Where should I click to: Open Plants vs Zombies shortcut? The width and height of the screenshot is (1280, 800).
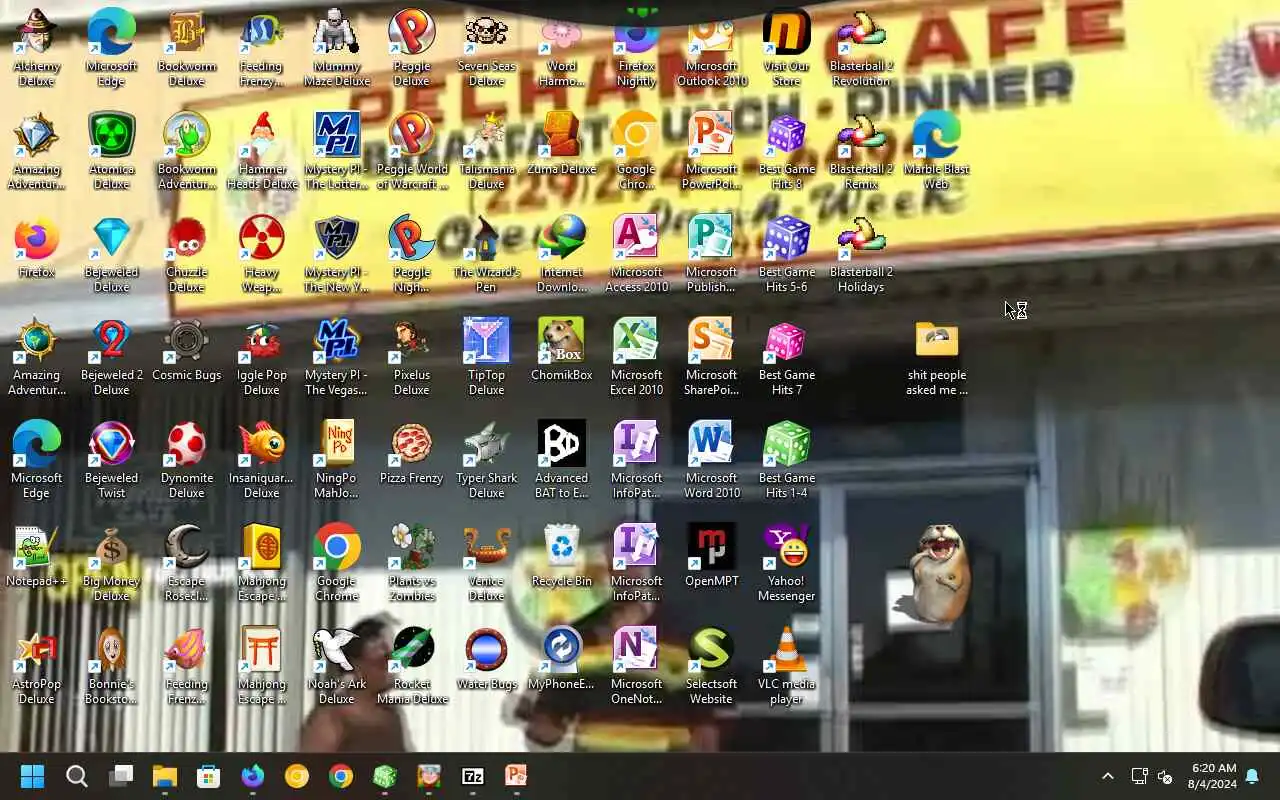412,563
